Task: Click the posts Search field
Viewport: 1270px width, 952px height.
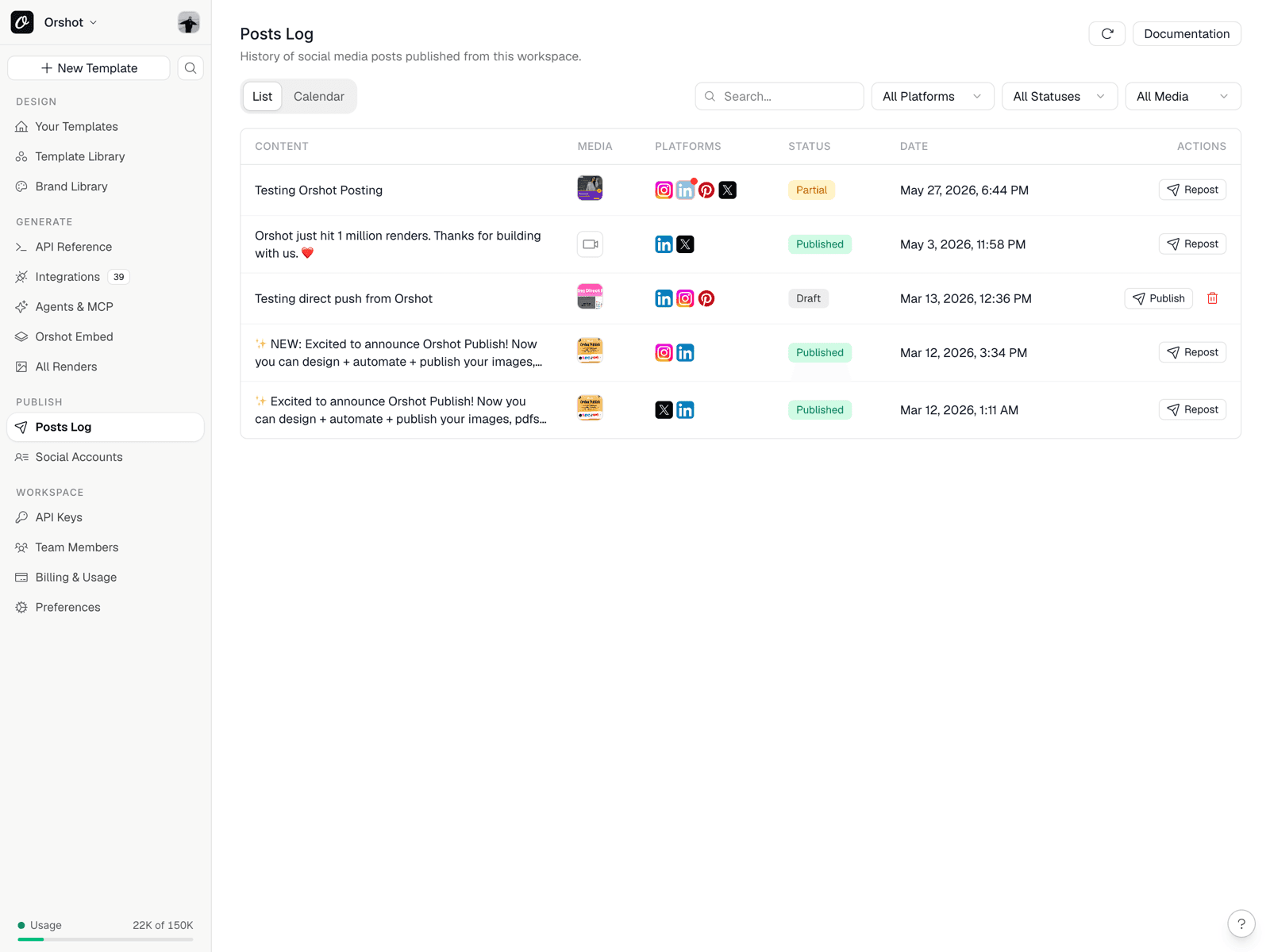Action: [779, 96]
